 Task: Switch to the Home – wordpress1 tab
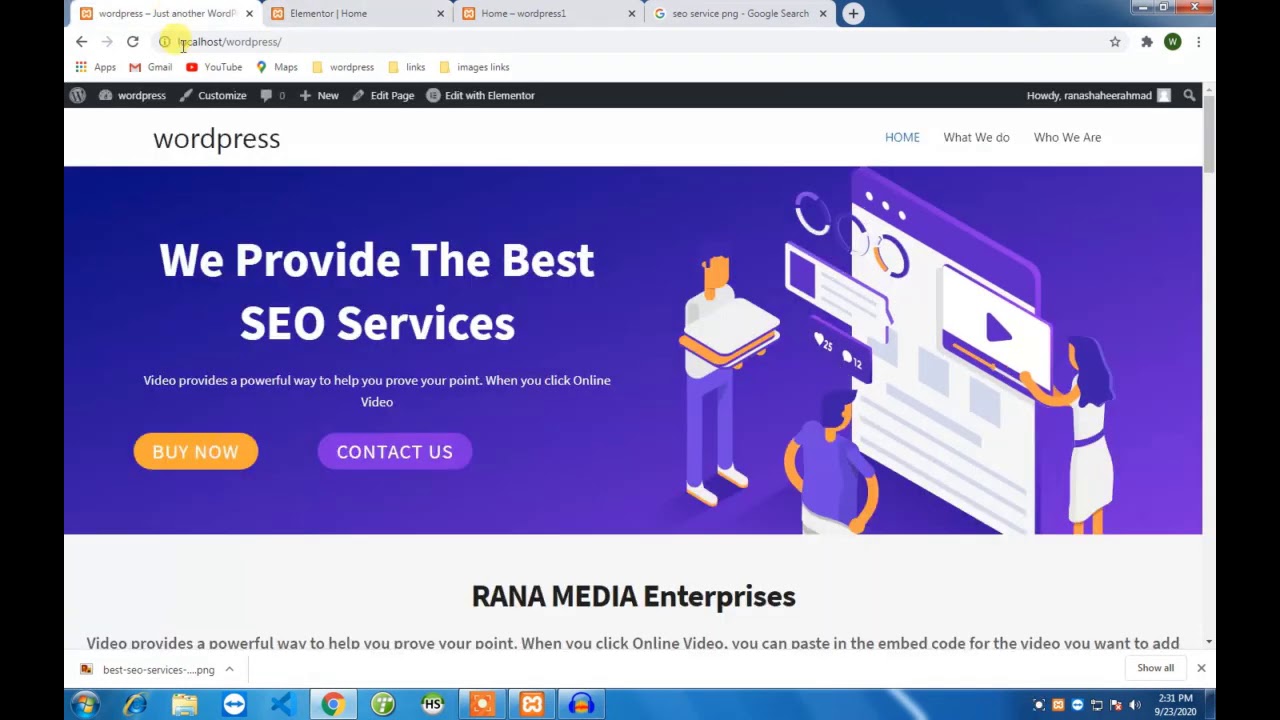click(550, 13)
